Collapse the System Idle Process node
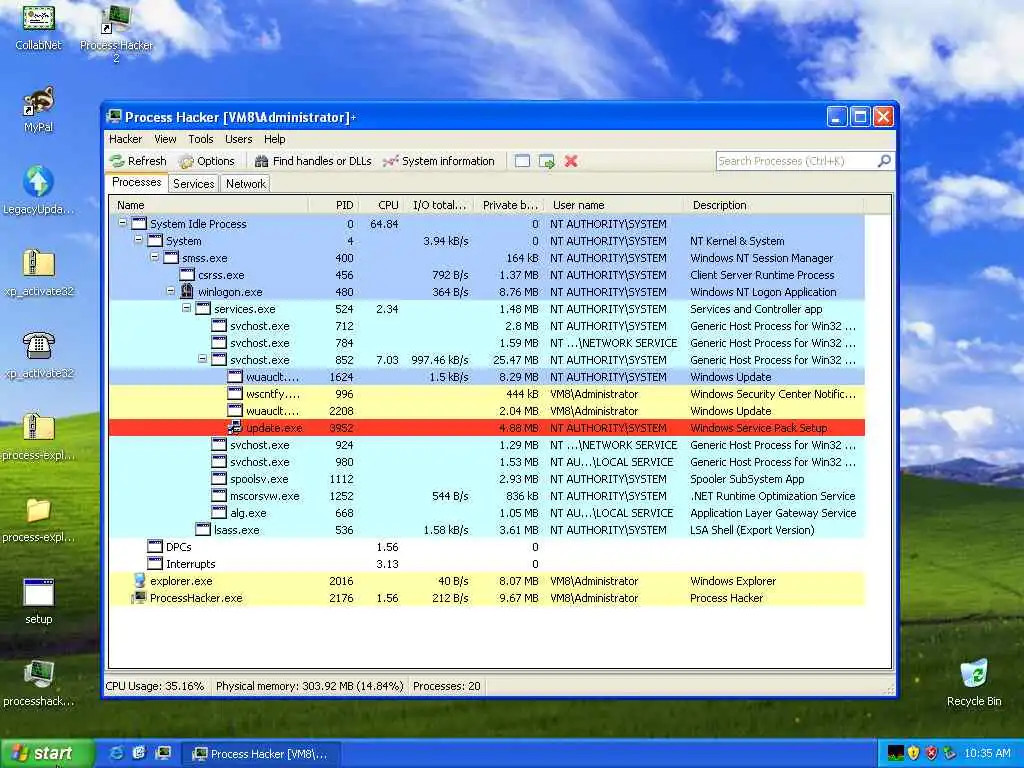Image resolution: width=1024 pixels, height=768 pixels. [x=122, y=223]
